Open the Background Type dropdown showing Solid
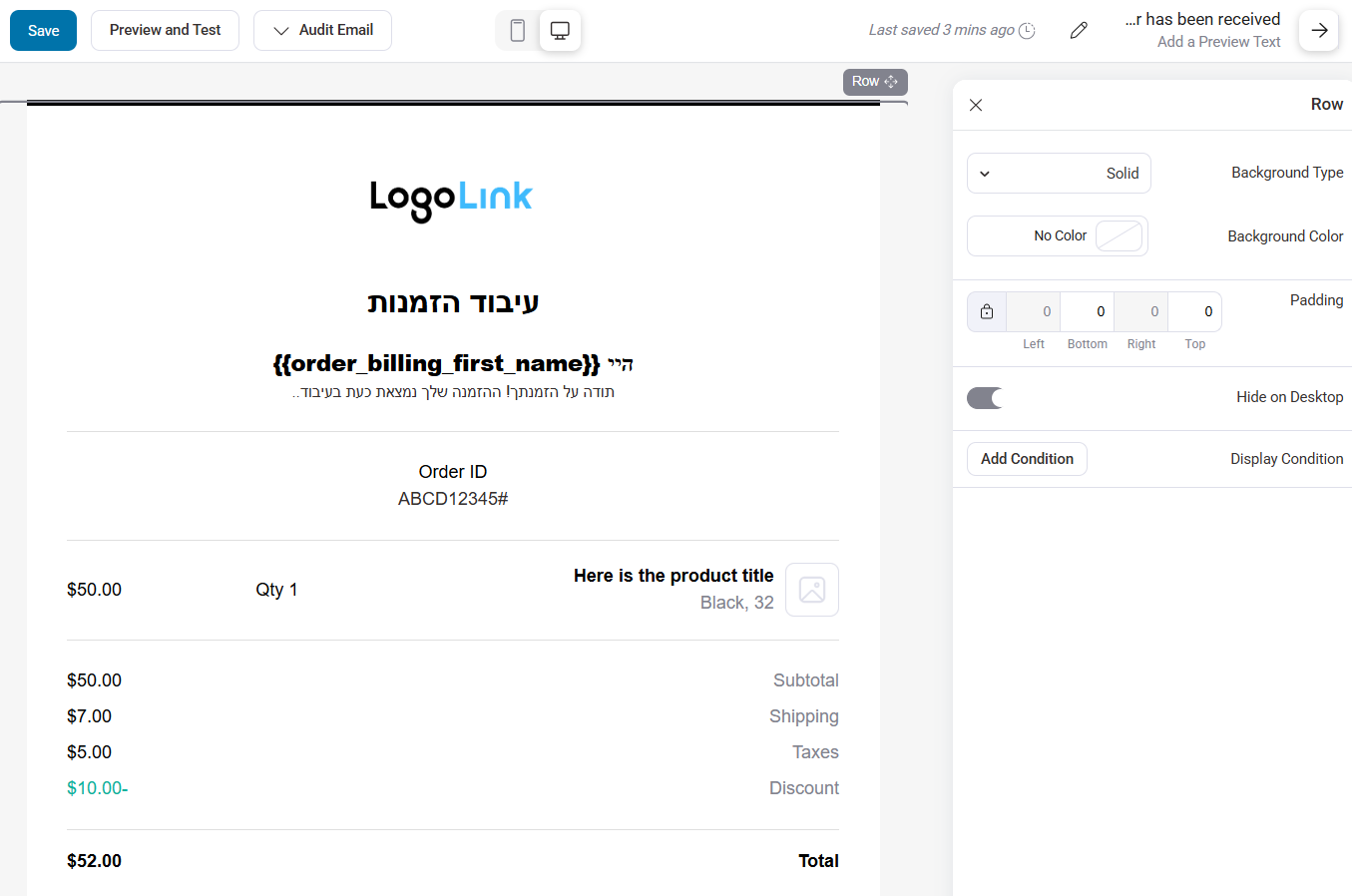Screen dimensions: 1352x896 pos(1059,173)
